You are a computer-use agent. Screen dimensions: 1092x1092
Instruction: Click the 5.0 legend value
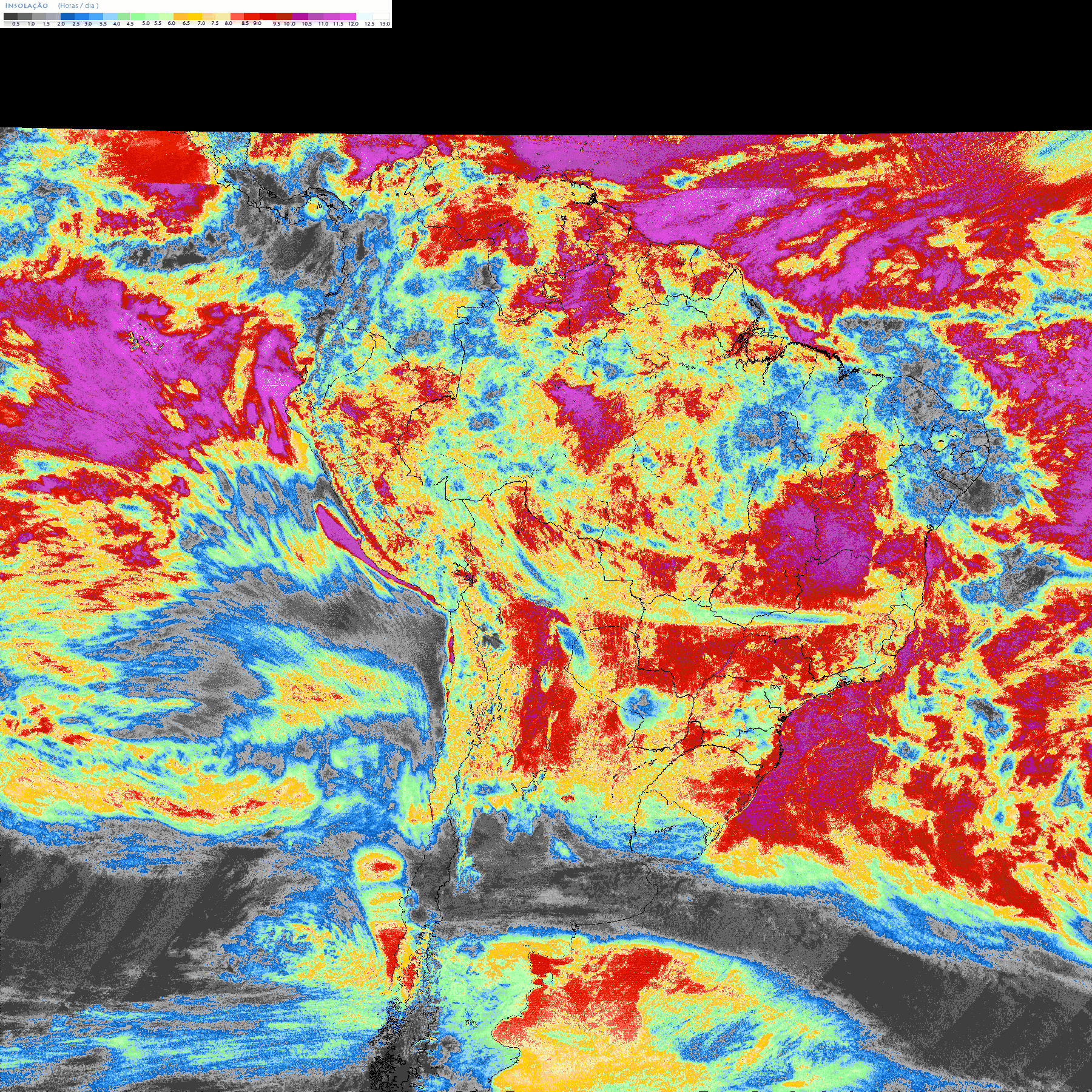pyautogui.click(x=146, y=23)
